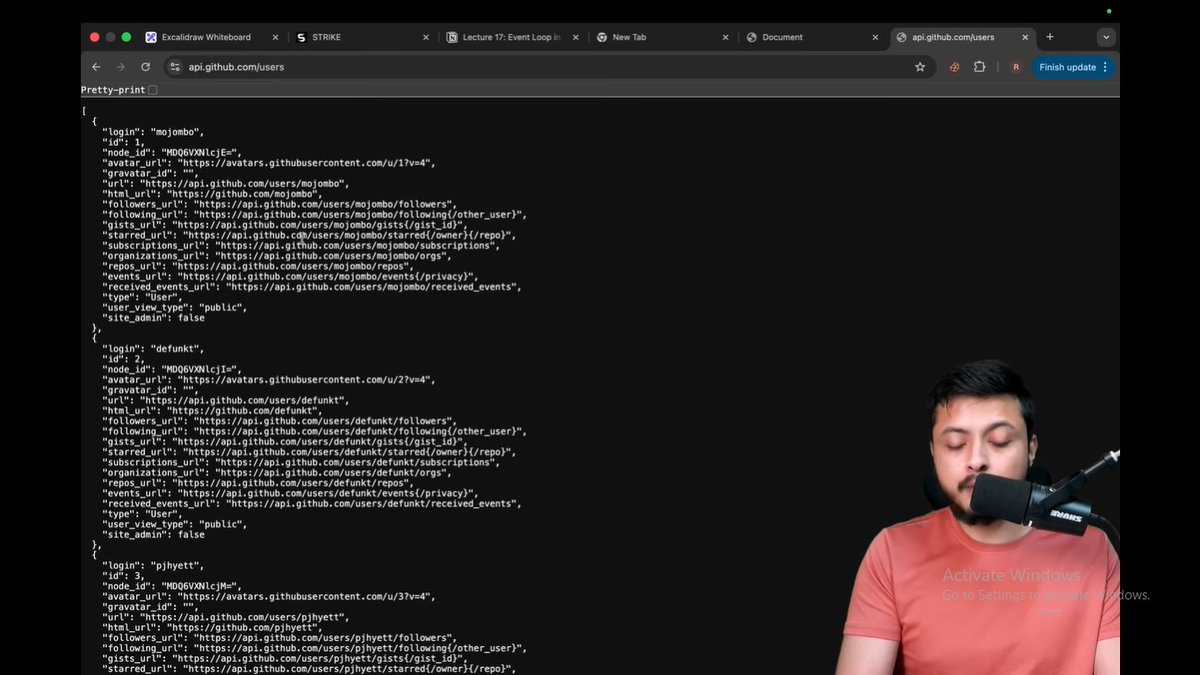
Task: Open the orange extension icon in toolbar
Action: click(x=954, y=67)
